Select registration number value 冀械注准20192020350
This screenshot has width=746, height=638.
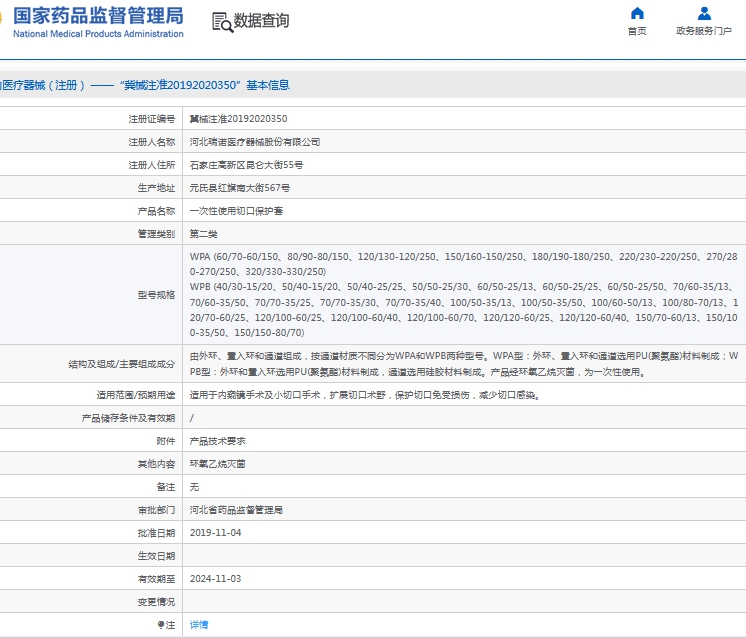click(x=238, y=119)
